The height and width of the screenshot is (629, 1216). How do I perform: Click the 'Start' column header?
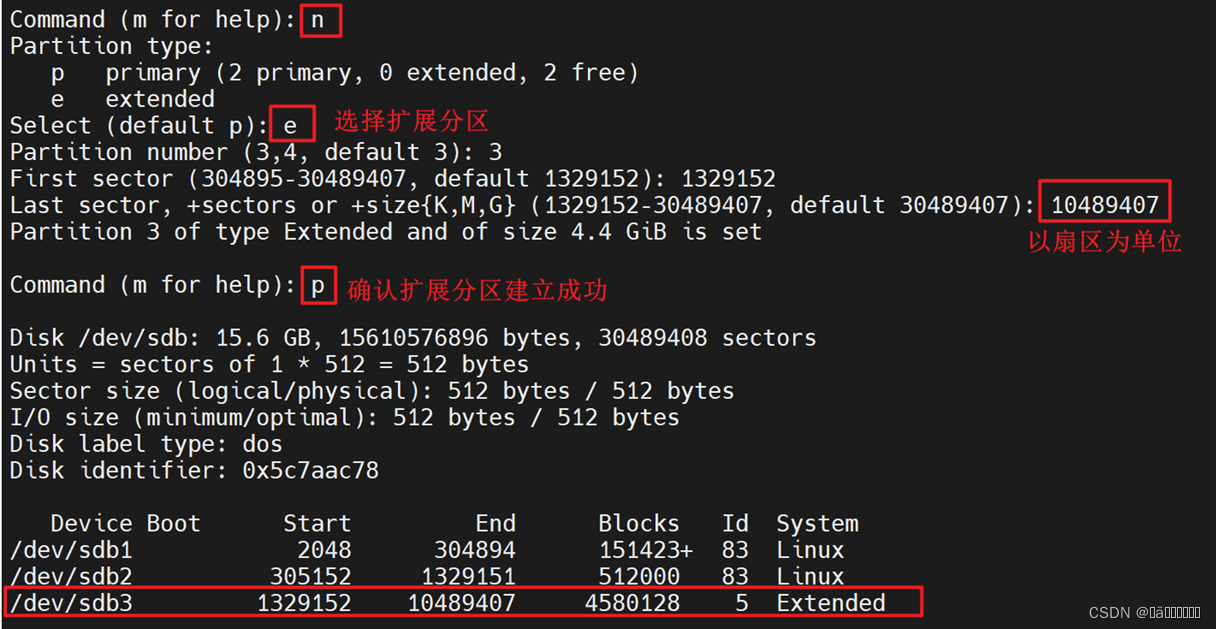[317, 523]
